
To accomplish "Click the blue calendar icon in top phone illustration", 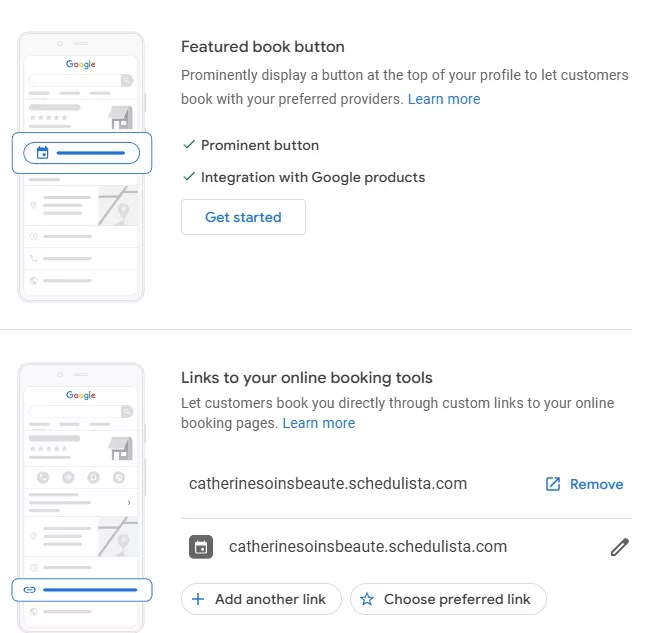I will (x=42, y=153).
